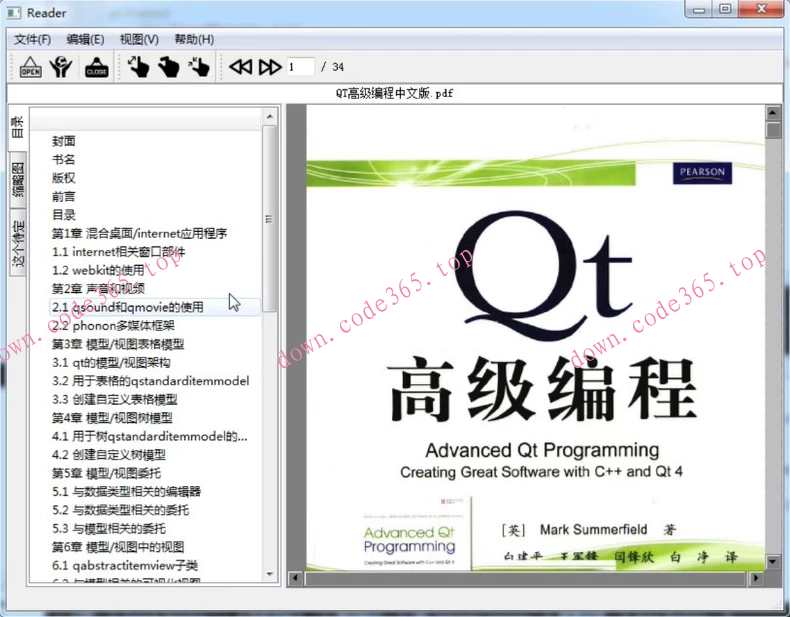Open 第1章 混合桌面/internet应用程序

click(140, 233)
